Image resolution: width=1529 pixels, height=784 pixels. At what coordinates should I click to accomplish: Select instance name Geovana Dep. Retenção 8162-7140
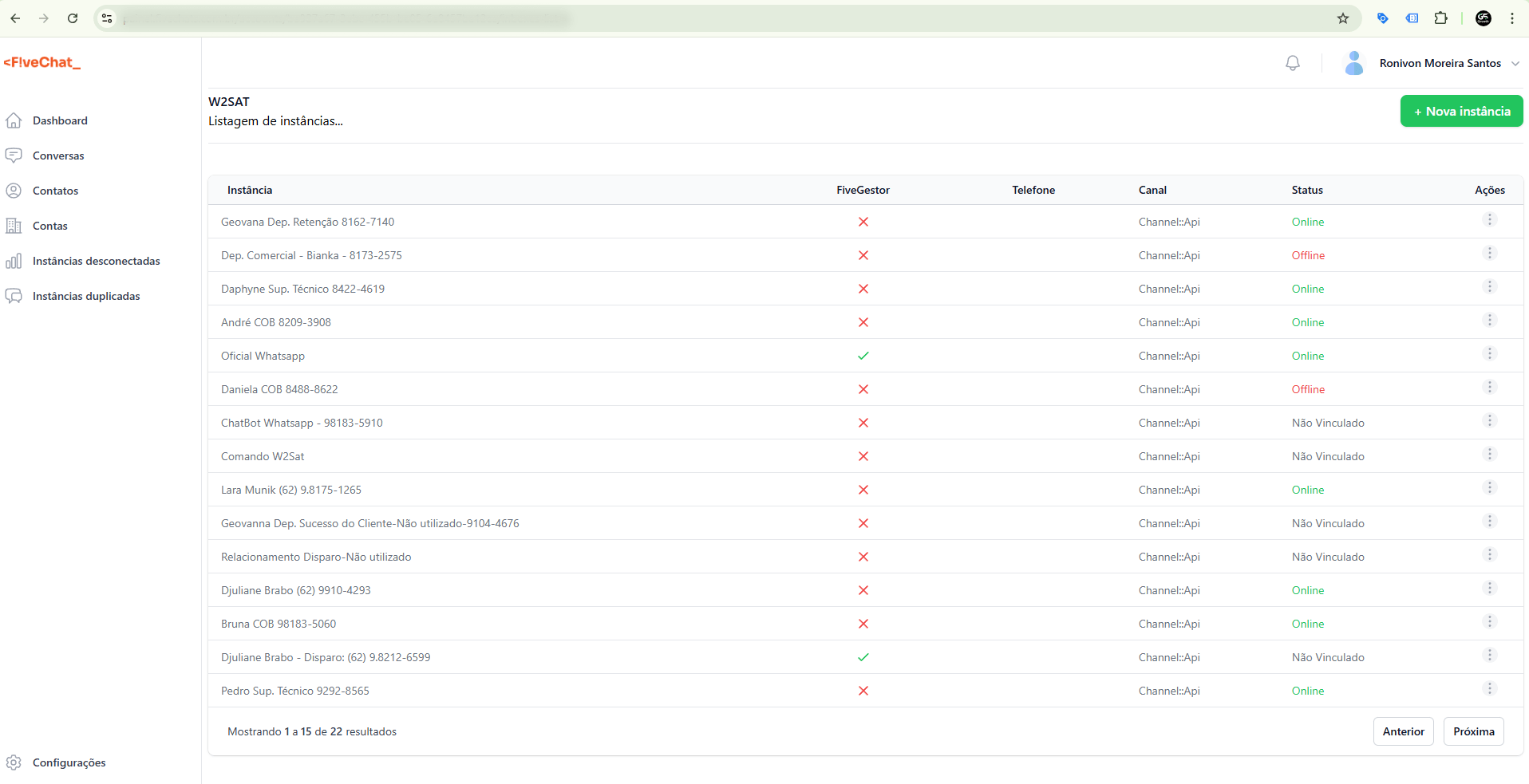pos(307,222)
